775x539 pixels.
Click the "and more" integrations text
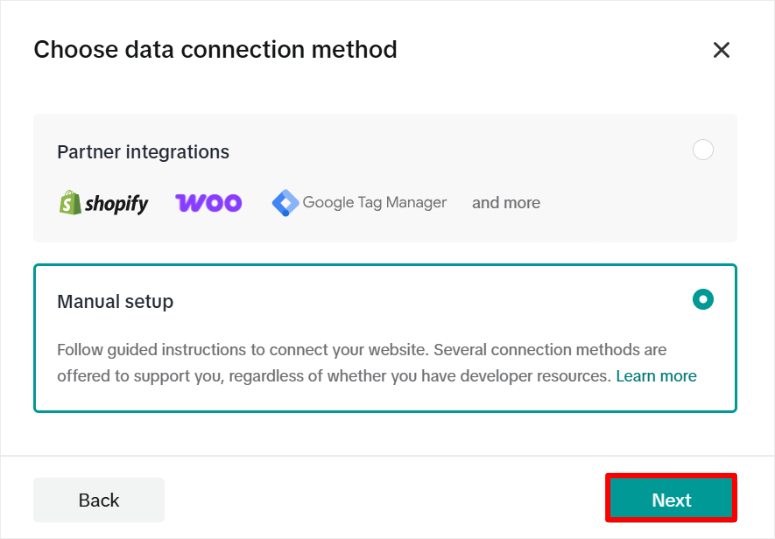[x=506, y=203]
